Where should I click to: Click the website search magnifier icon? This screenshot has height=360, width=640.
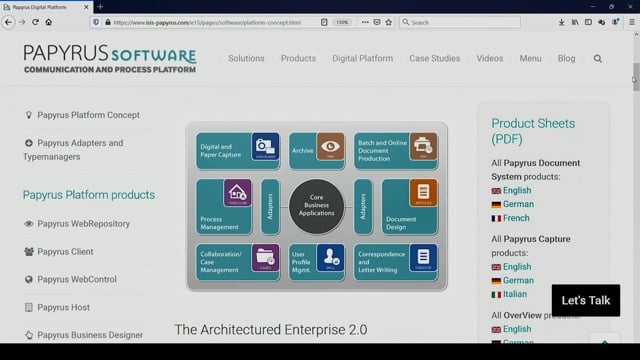[x=598, y=59]
